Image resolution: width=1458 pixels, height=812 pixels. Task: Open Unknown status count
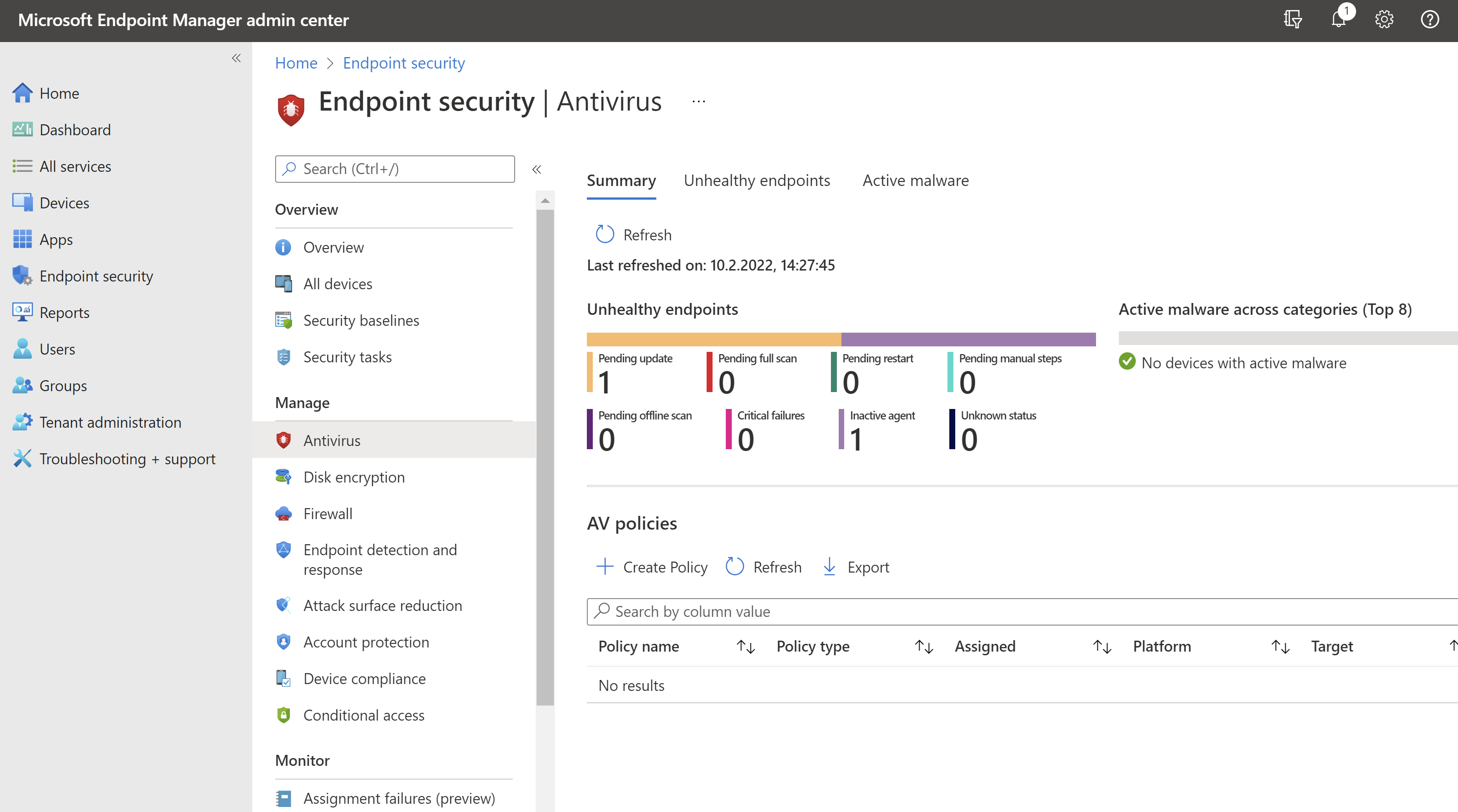click(993, 430)
